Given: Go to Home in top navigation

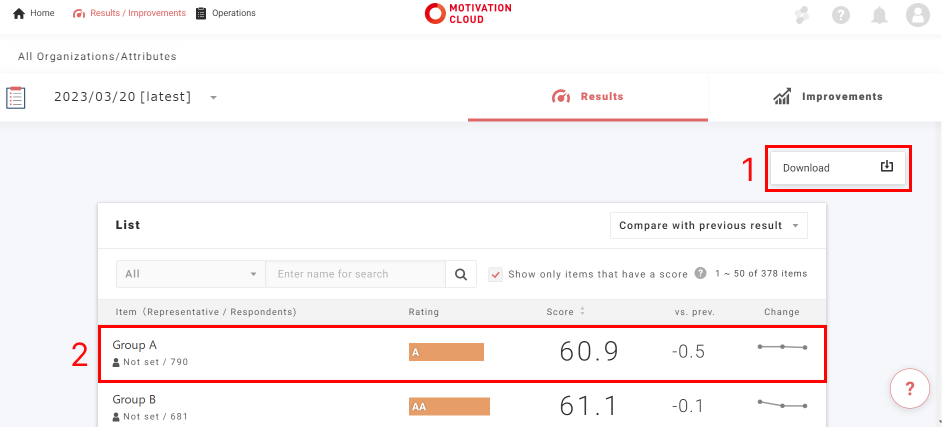Looking at the screenshot, I should point(33,13).
